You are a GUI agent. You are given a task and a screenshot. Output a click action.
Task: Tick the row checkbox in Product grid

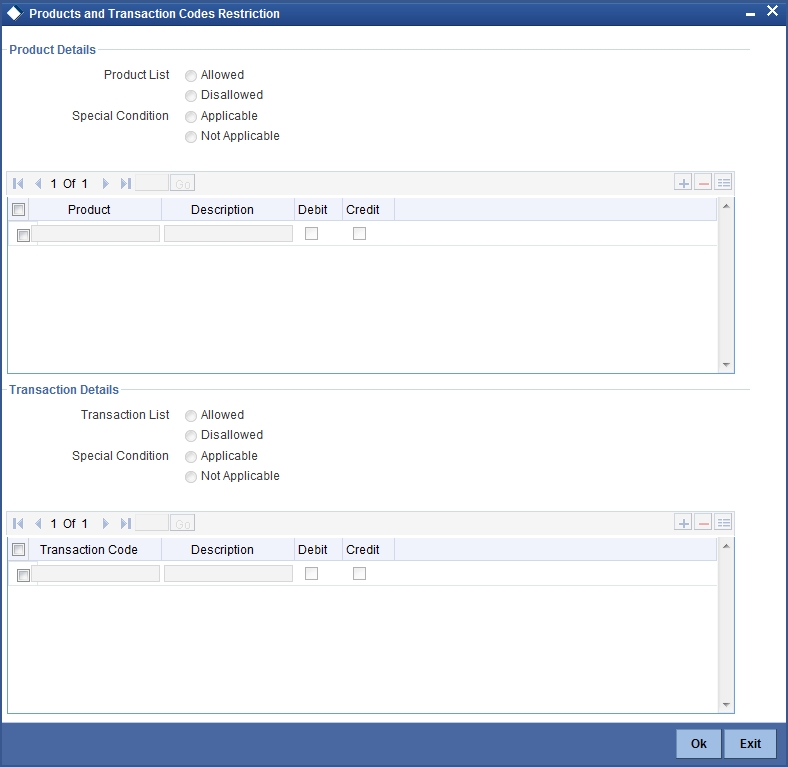(23, 235)
